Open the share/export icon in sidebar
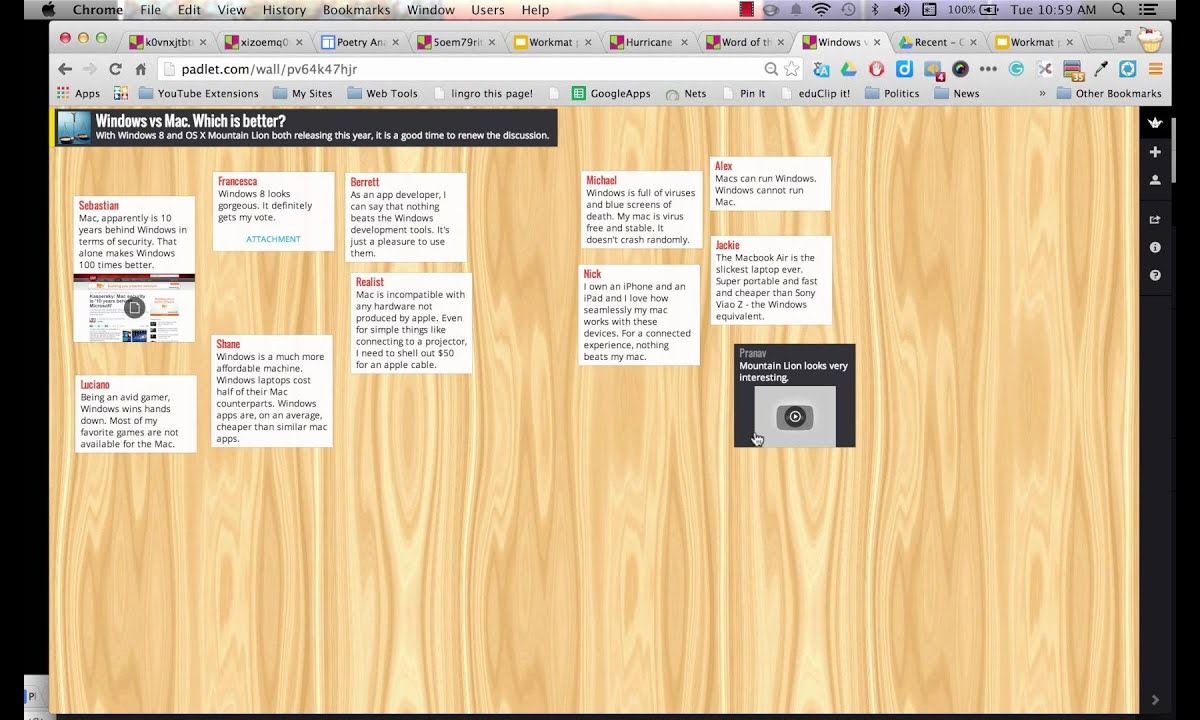This screenshot has width=1200, height=720. point(1155,219)
